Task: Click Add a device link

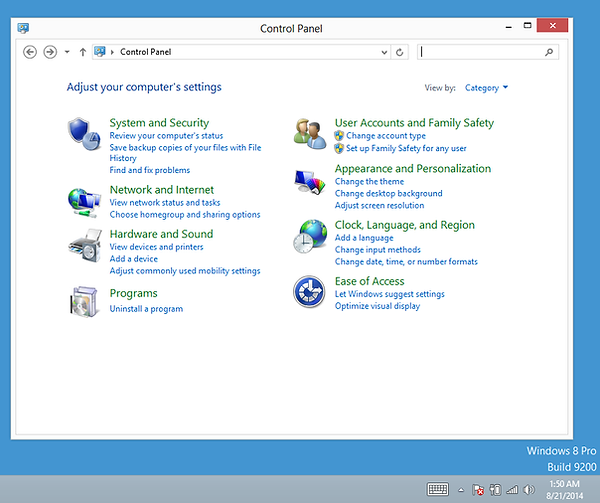Action: click(134, 259)
